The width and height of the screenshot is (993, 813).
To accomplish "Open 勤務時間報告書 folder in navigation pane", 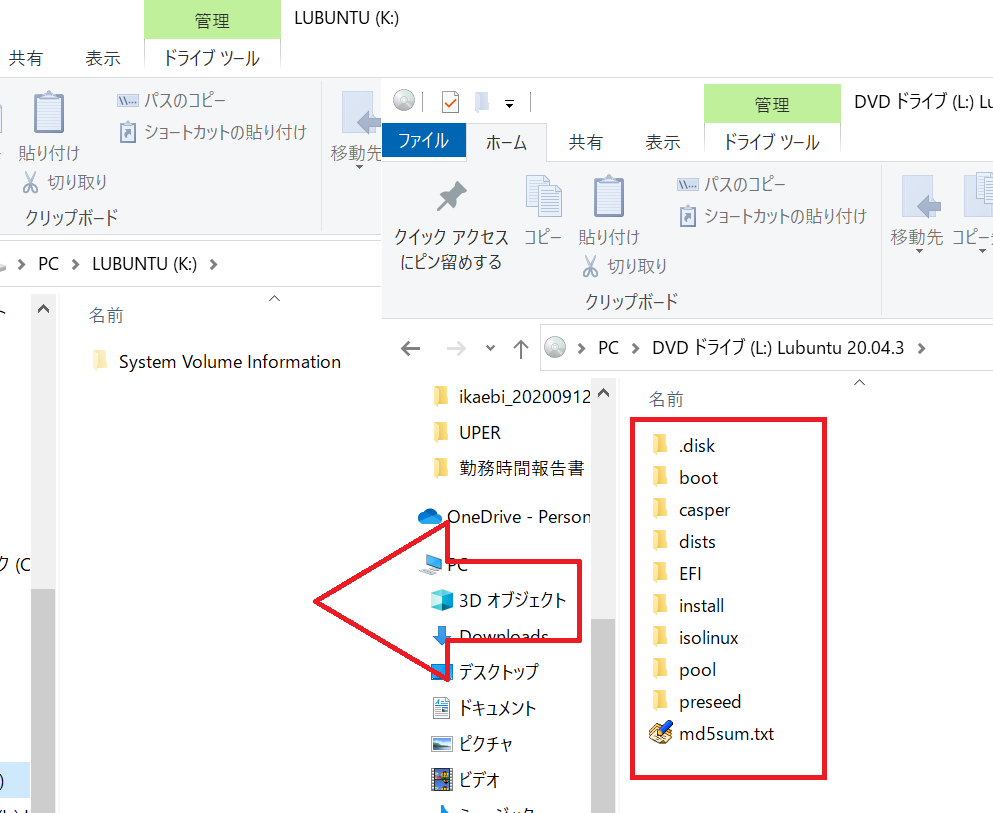I will click(509, 468).
